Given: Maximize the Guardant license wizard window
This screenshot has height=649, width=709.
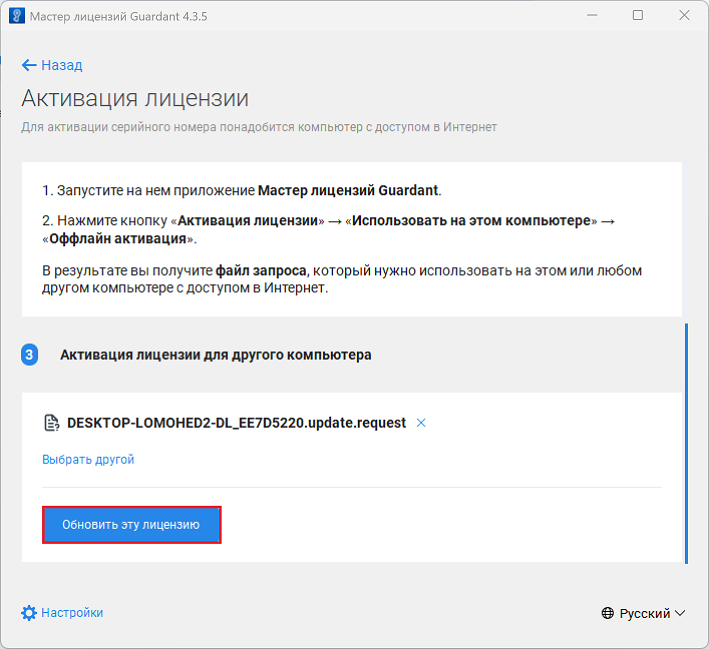Looking at the screenshot, I should tap(638, 16).
